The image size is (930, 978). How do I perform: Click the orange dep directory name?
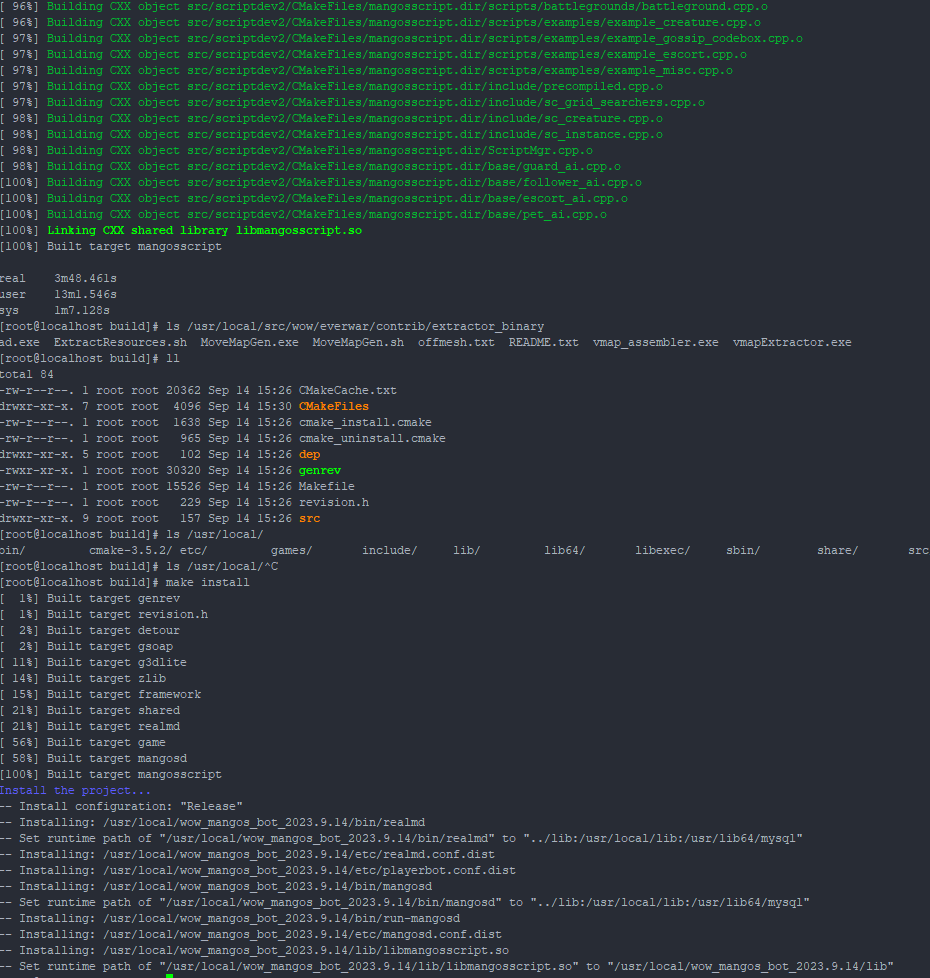click(x=309, y=454)
